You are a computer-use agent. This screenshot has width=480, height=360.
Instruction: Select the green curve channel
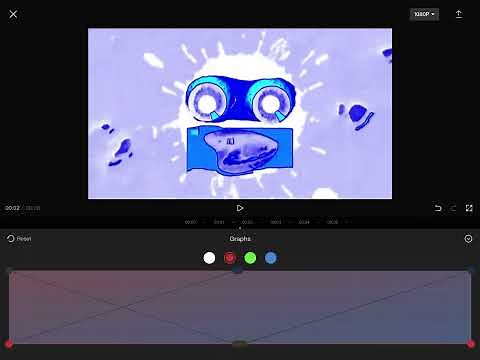coord(250,258)
